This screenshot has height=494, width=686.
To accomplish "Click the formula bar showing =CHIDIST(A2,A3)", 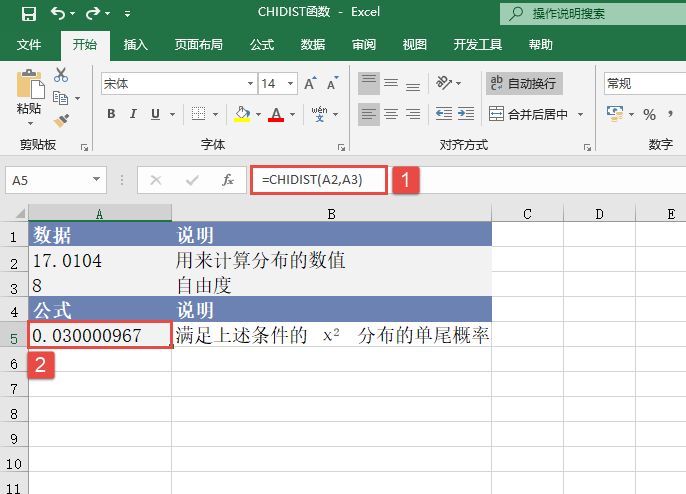I will [318, 180].
